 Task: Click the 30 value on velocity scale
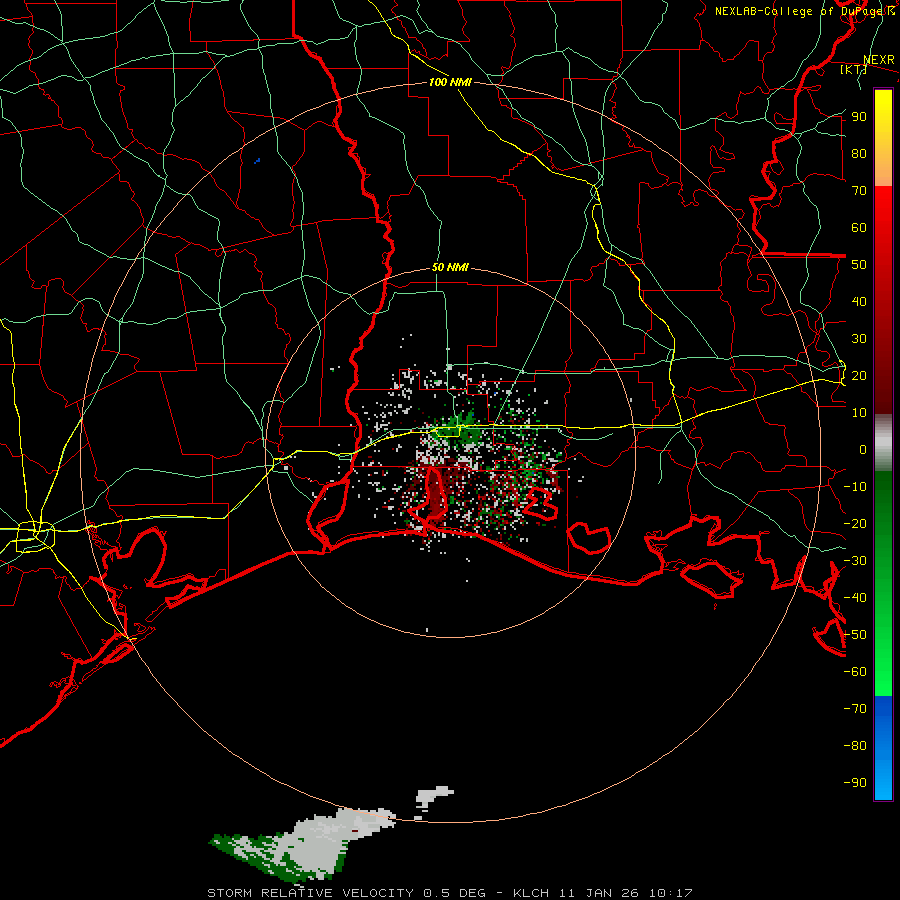tap(859, 339)
